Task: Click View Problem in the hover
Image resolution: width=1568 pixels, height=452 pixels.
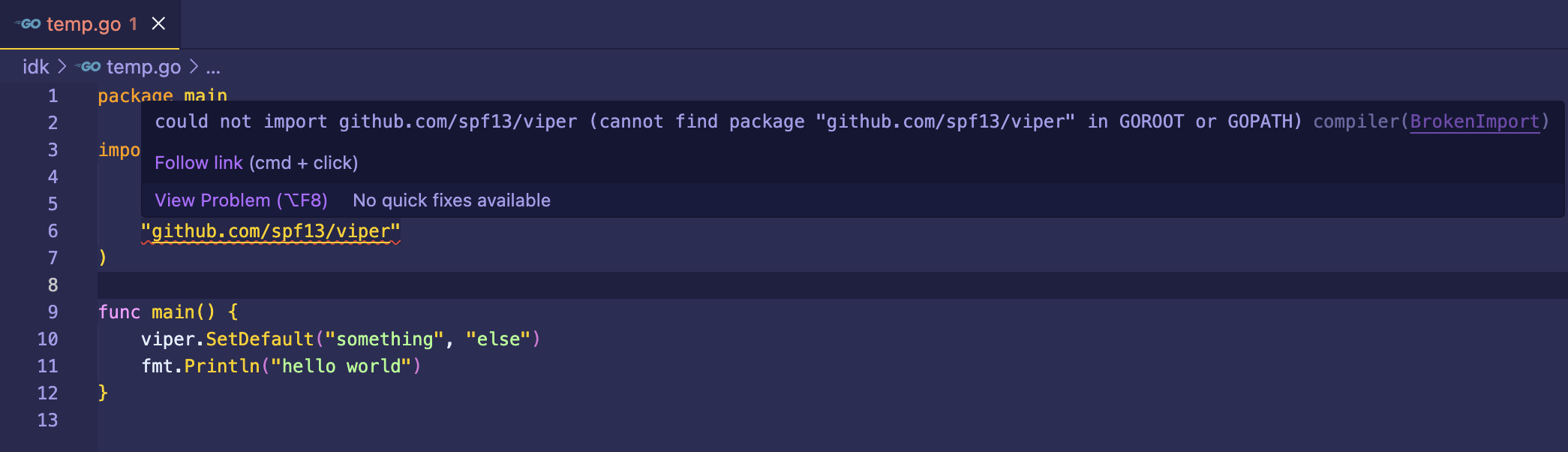Action: (x=241, y=200)
